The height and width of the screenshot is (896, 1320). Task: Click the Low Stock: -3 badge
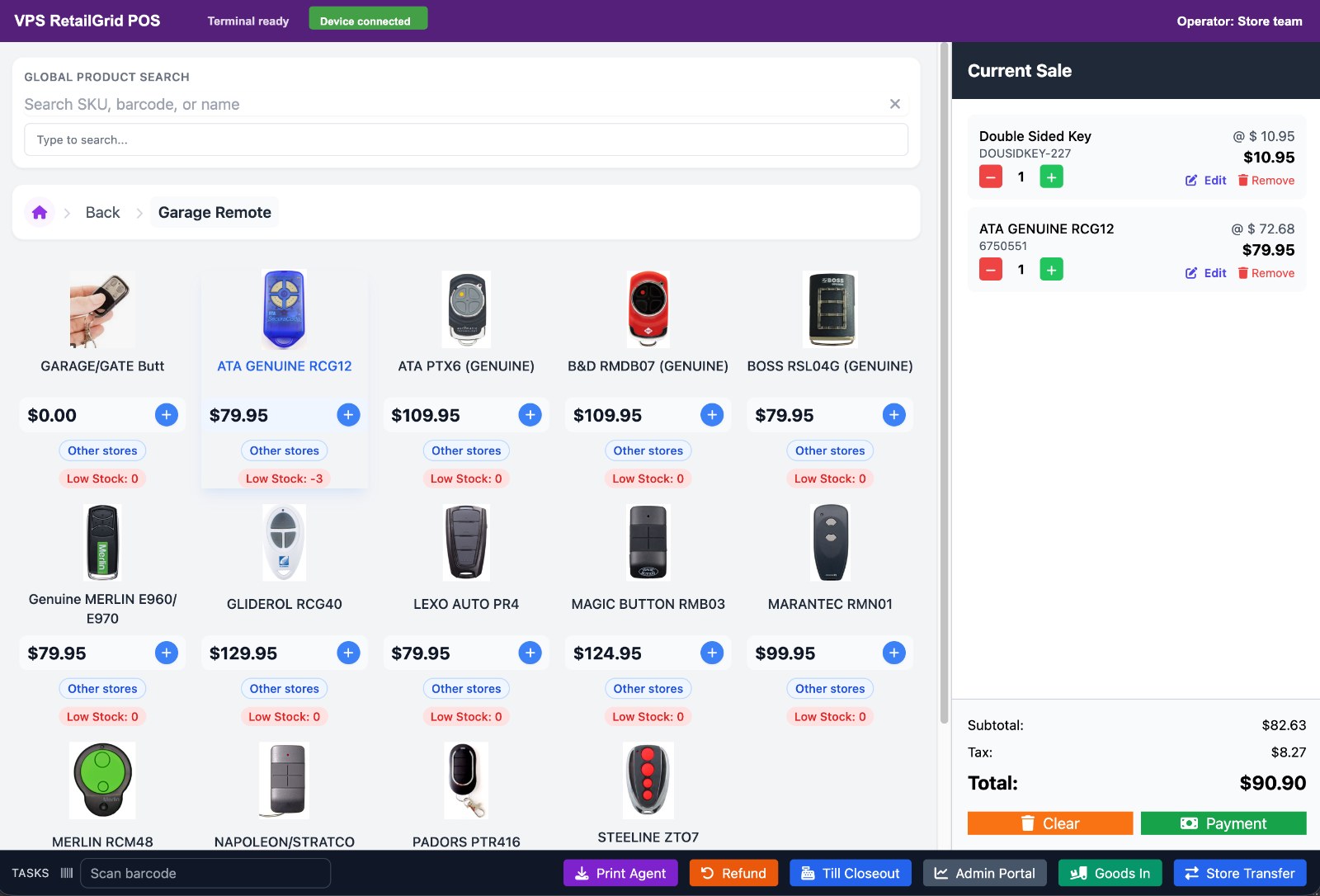pos(285,479)
